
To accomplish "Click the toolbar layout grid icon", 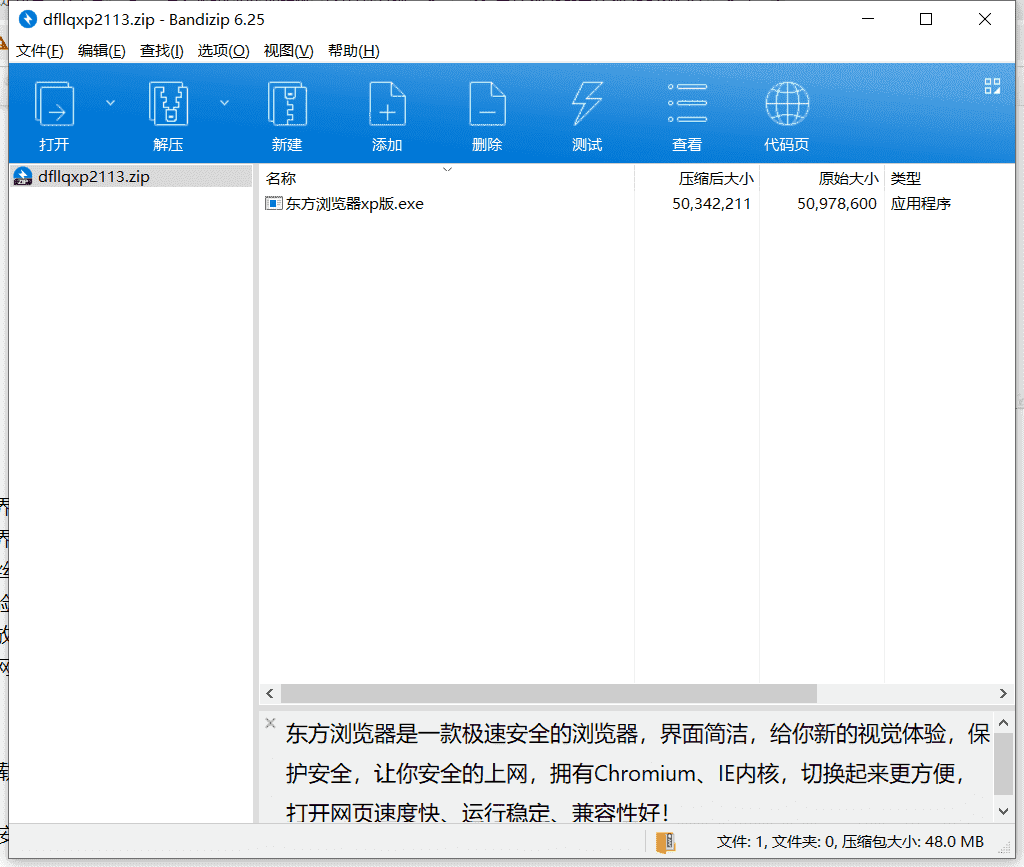I will 992,86.
